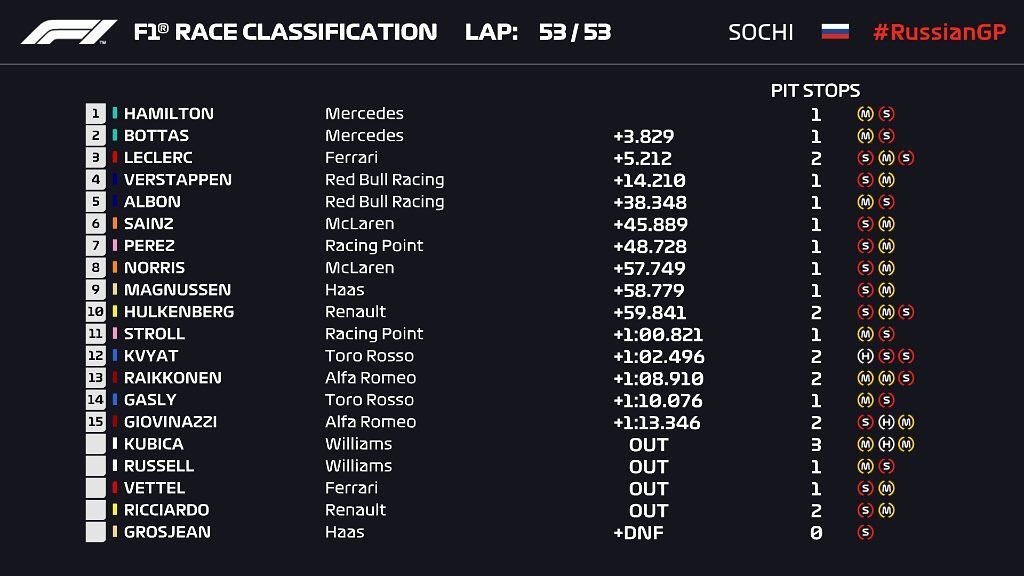The image size is (1024, 576).
Task: Click the medium tyre icon in Hamilton's row
Action: [x=865, y=114]
